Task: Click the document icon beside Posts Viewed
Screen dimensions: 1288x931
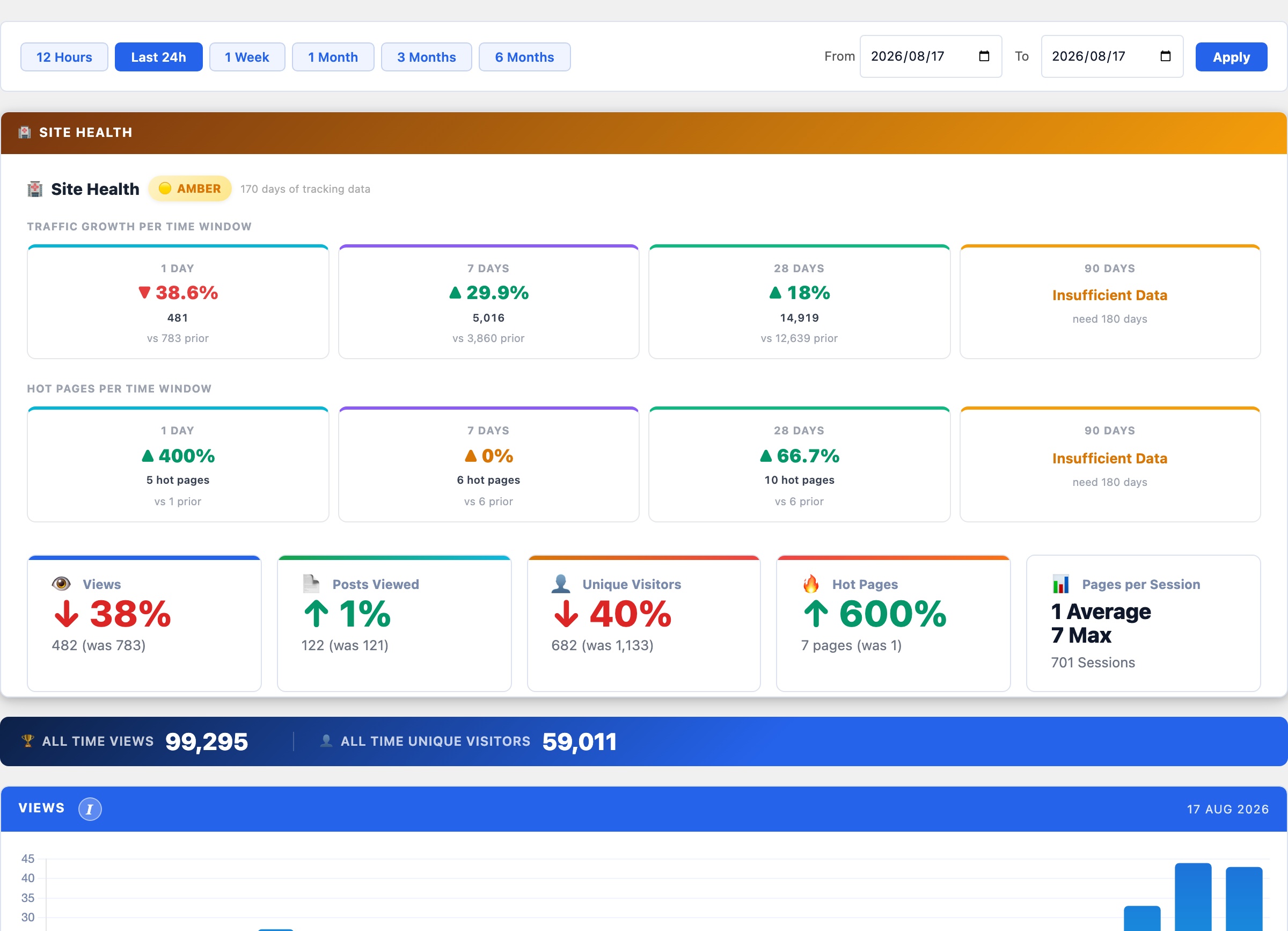Action: coord(311,584)
